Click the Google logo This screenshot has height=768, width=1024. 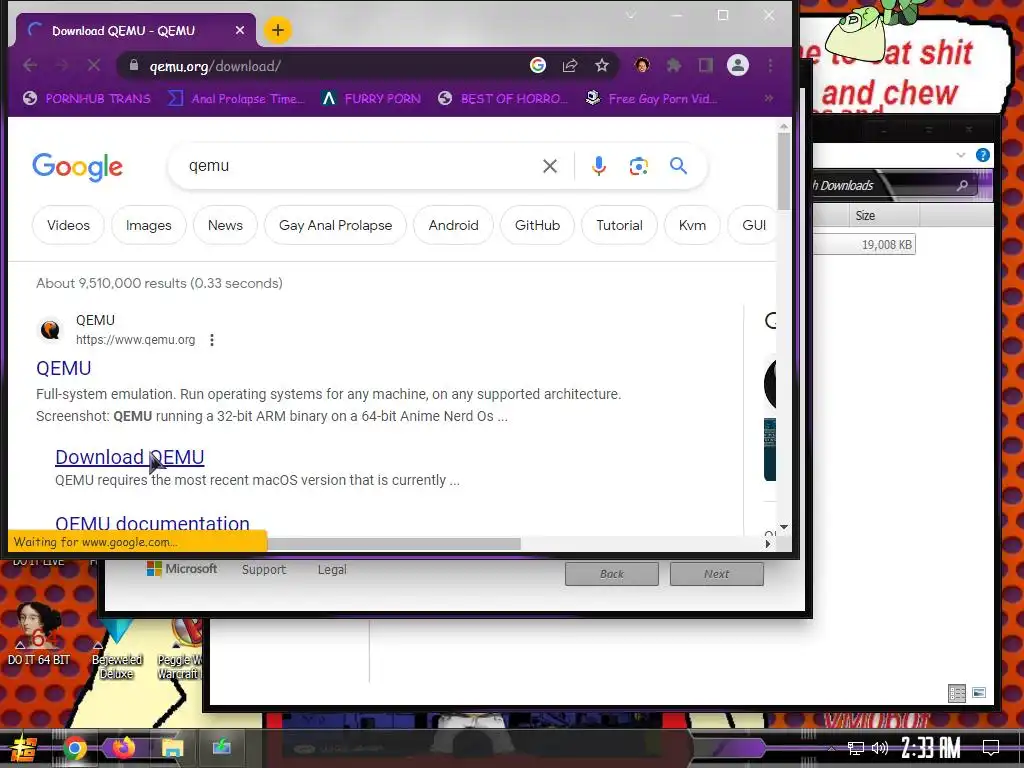click(77, 167)
